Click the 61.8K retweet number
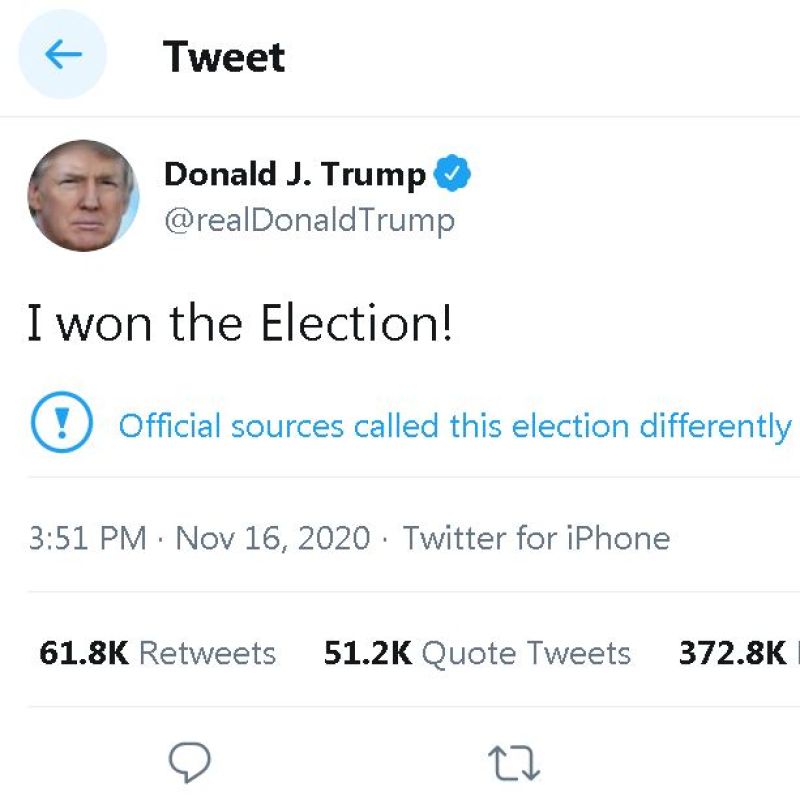This screenshot has width=800, height=800. tap(84, 653)
